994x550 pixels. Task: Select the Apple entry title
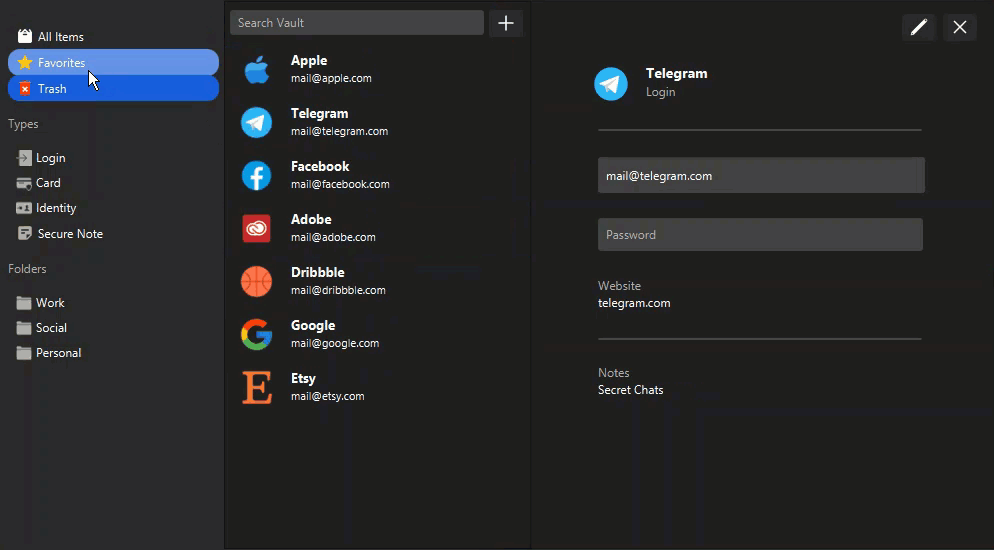point(309,60)
